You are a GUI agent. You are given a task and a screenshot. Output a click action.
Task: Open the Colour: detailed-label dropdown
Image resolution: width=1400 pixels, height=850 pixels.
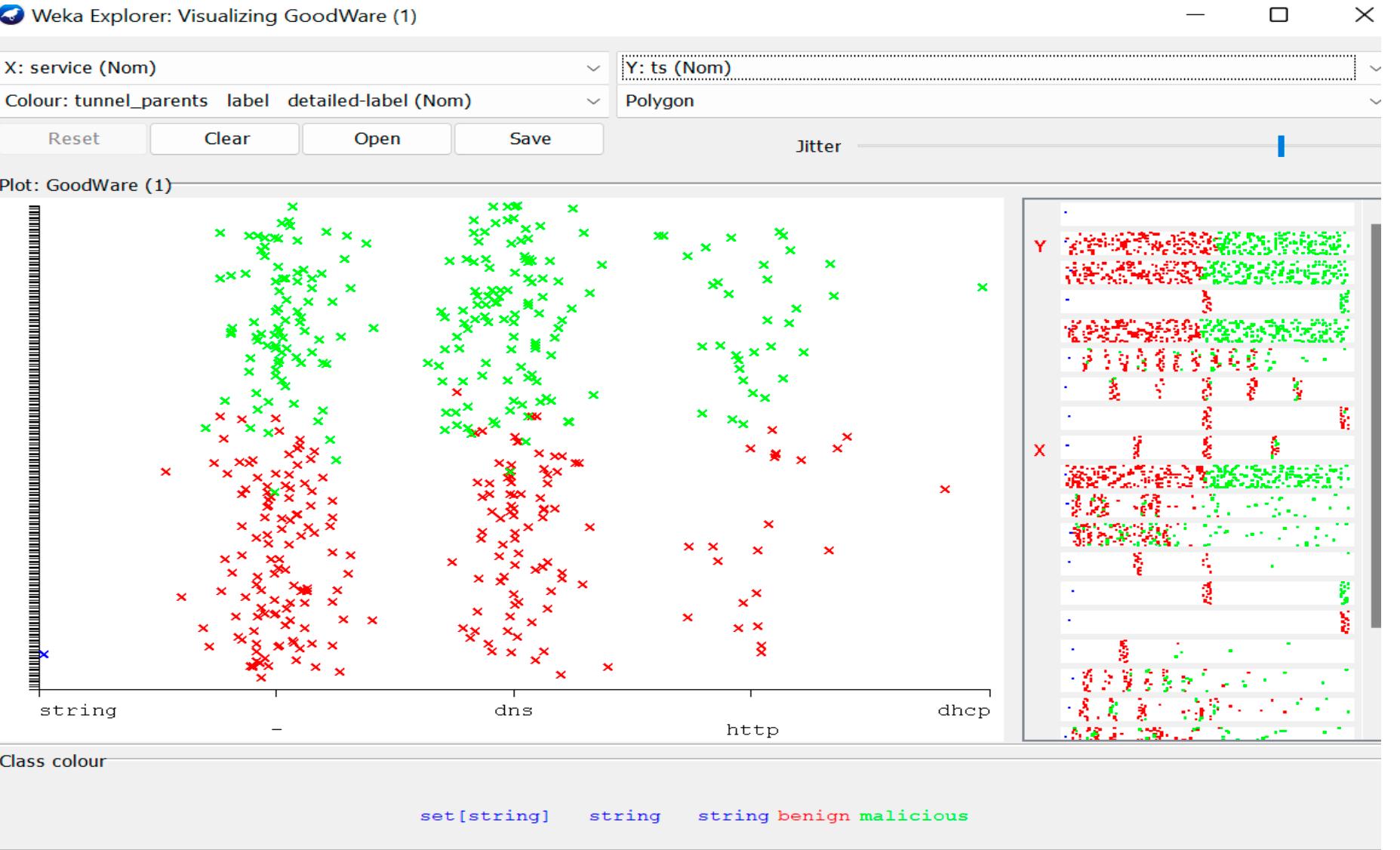point(303,101)
